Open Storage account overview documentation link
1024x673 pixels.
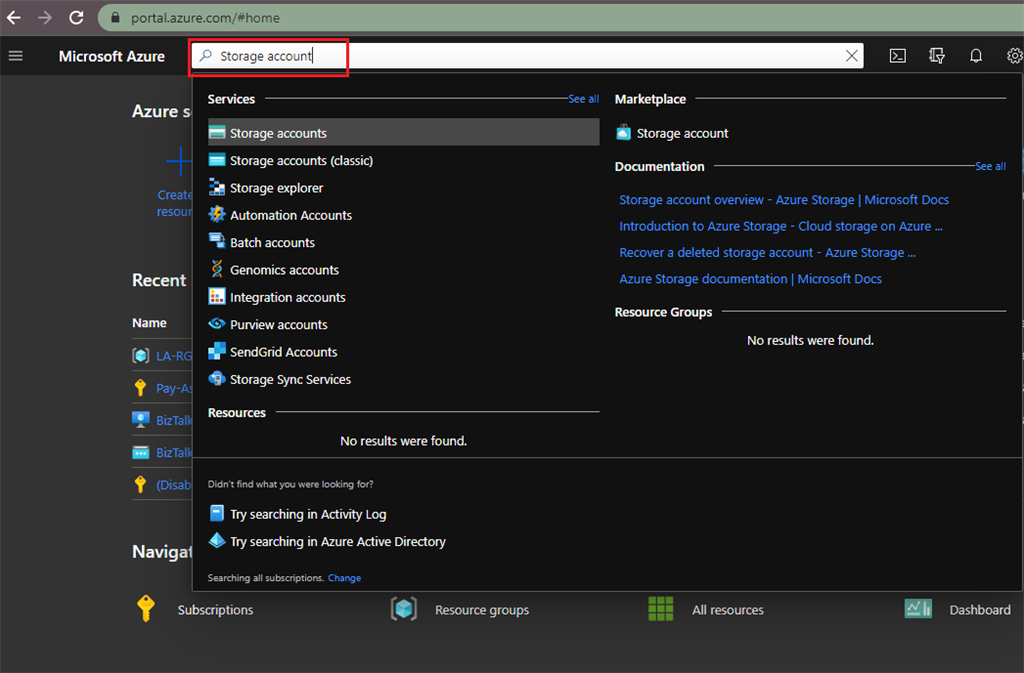pyautogui.click(x=784, y=200)
